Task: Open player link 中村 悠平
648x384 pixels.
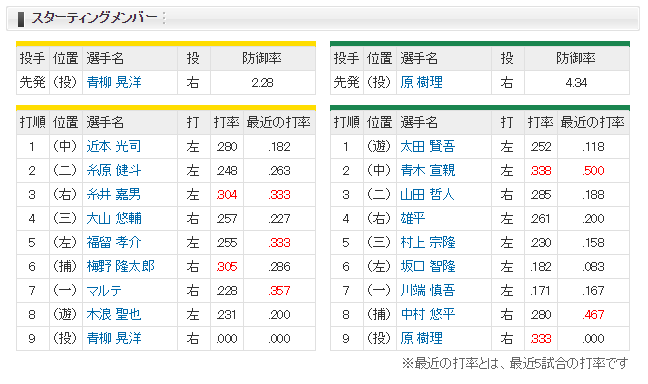Action: [x=428, y=315]
